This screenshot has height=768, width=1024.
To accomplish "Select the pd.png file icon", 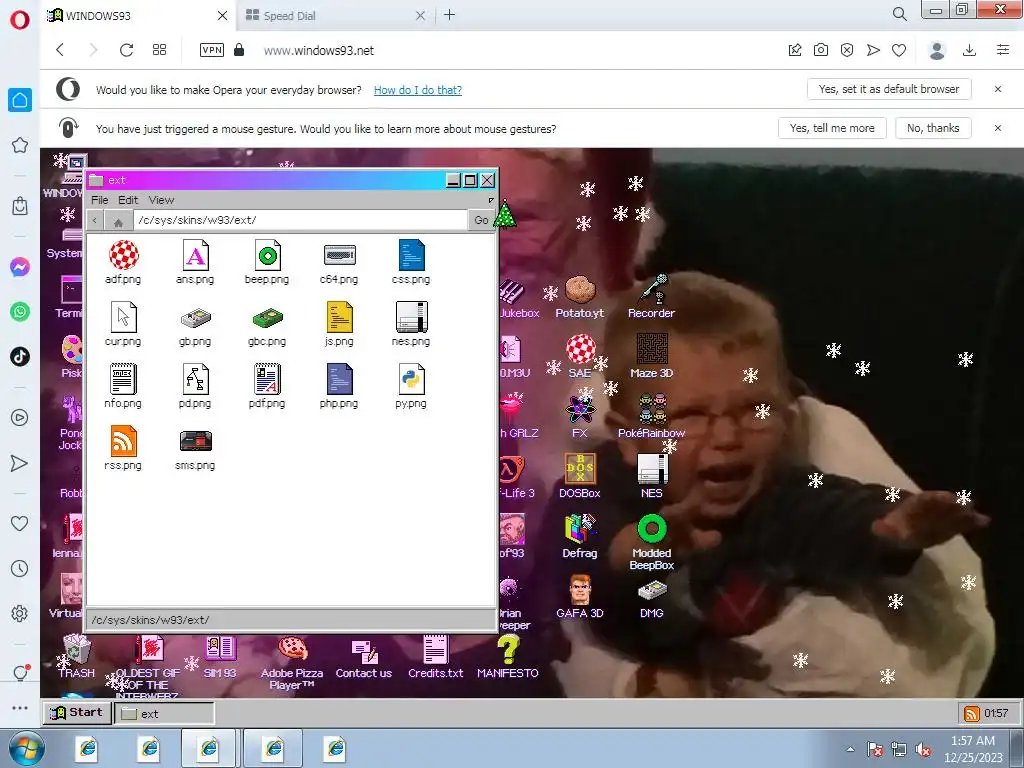I will coord(195,379).
